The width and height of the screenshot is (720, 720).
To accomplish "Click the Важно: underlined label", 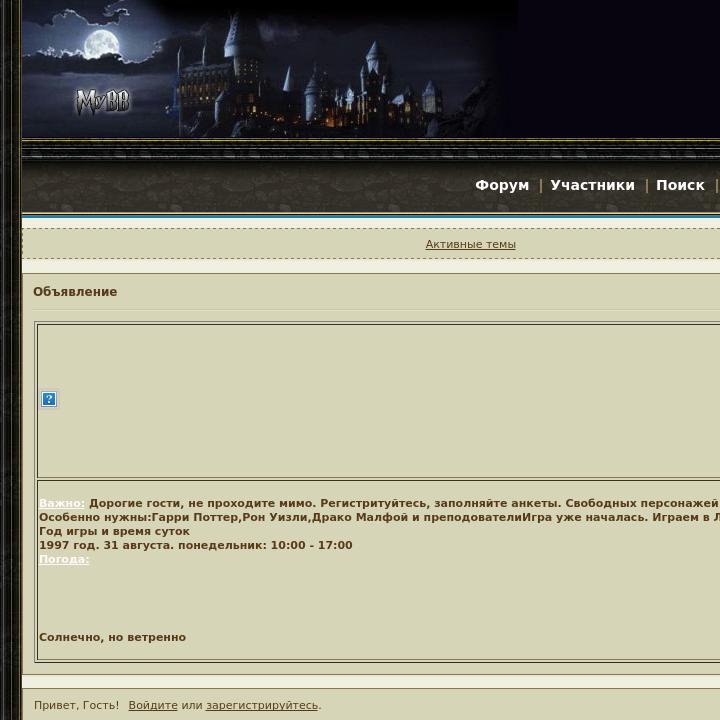I will tap(62, 503).
